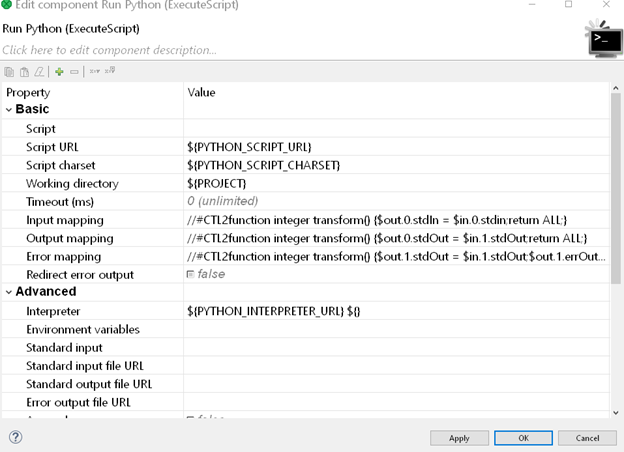Click the Error mapping CTL2 value
This screenshot has width=624, height=452.
click(x=396, y=257)
